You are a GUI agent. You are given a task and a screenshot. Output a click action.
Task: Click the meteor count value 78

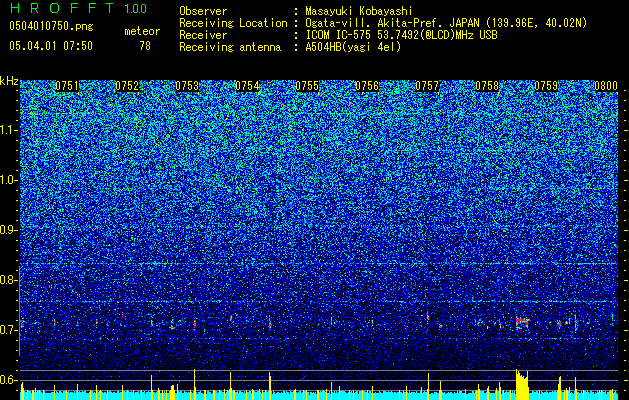pyautogui.click(x=145, y=46)
